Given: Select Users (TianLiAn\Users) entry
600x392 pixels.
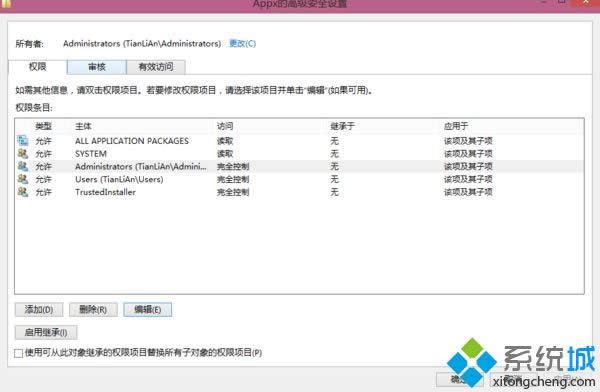Looking at the screenshot, I should [119, 179].
